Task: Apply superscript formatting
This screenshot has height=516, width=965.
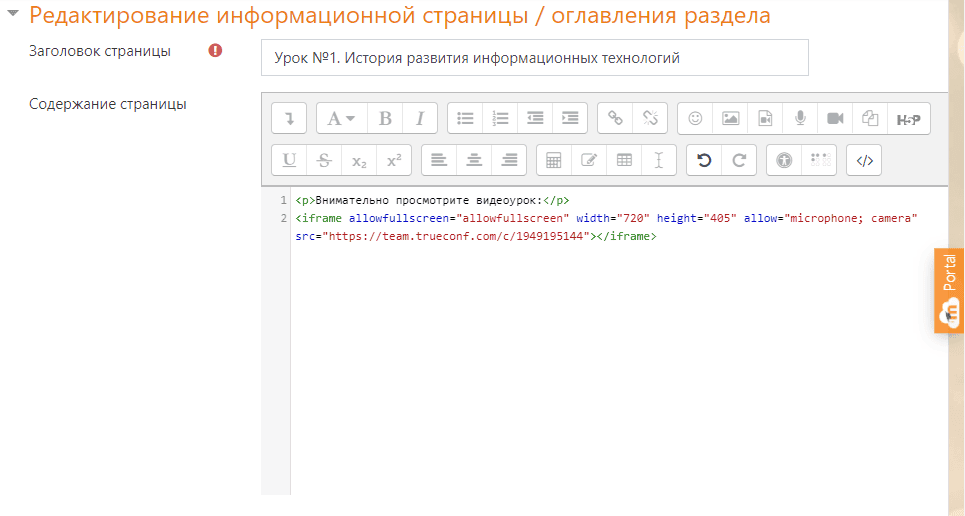Action: 394,161
